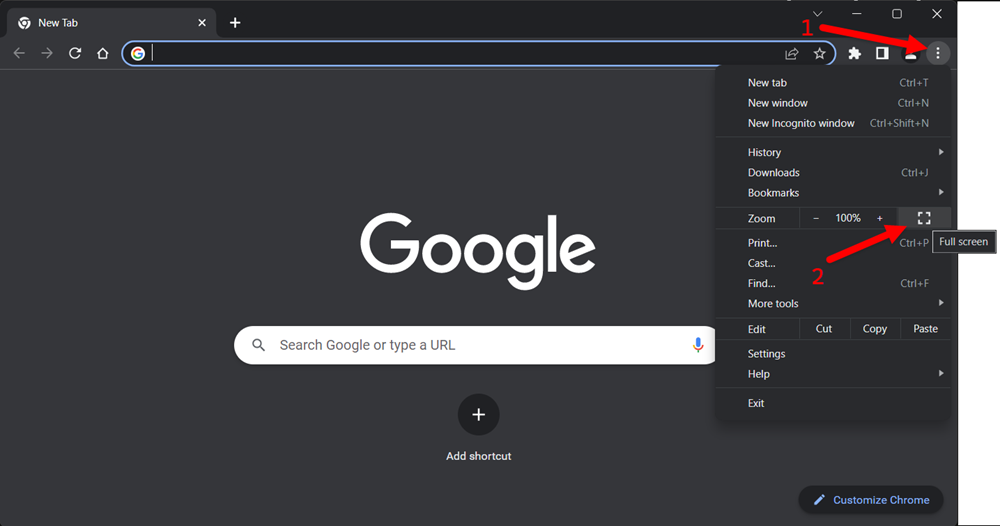Click the Search Google or type a URL box
Screen dimensions: 1000x526
[x=475, y=345]
